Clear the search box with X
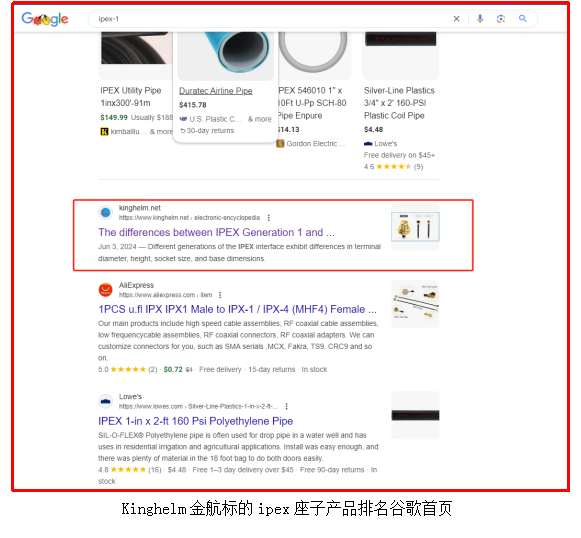 coord(456,19)
